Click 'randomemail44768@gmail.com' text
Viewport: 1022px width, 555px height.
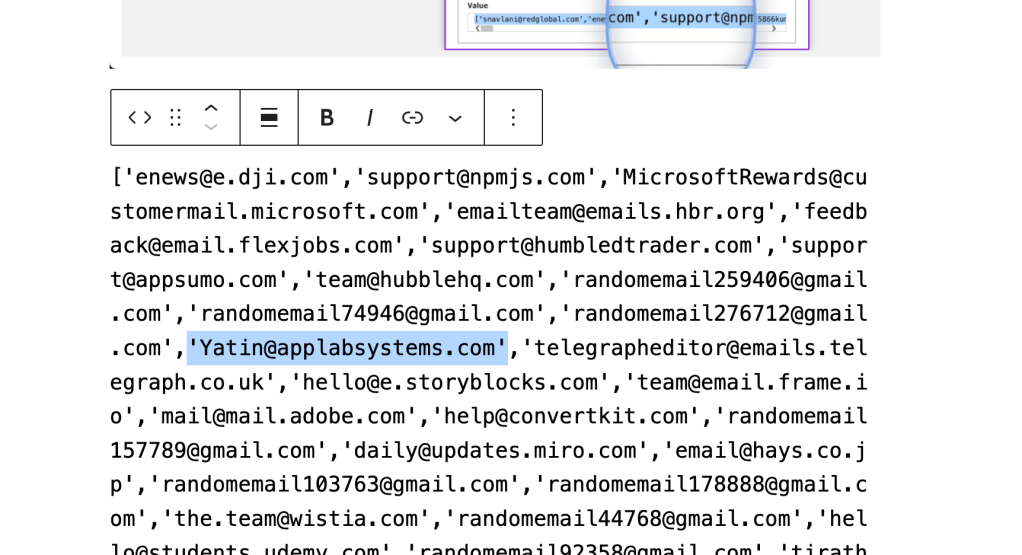click(x=623, y=519)
